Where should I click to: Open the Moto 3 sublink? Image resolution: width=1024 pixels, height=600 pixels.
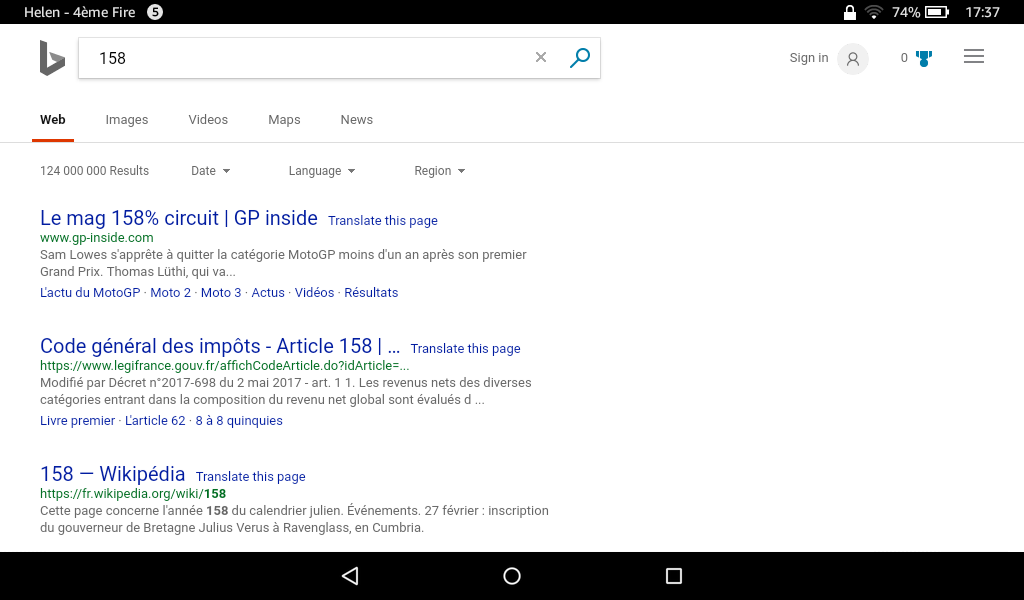point(221,292)
